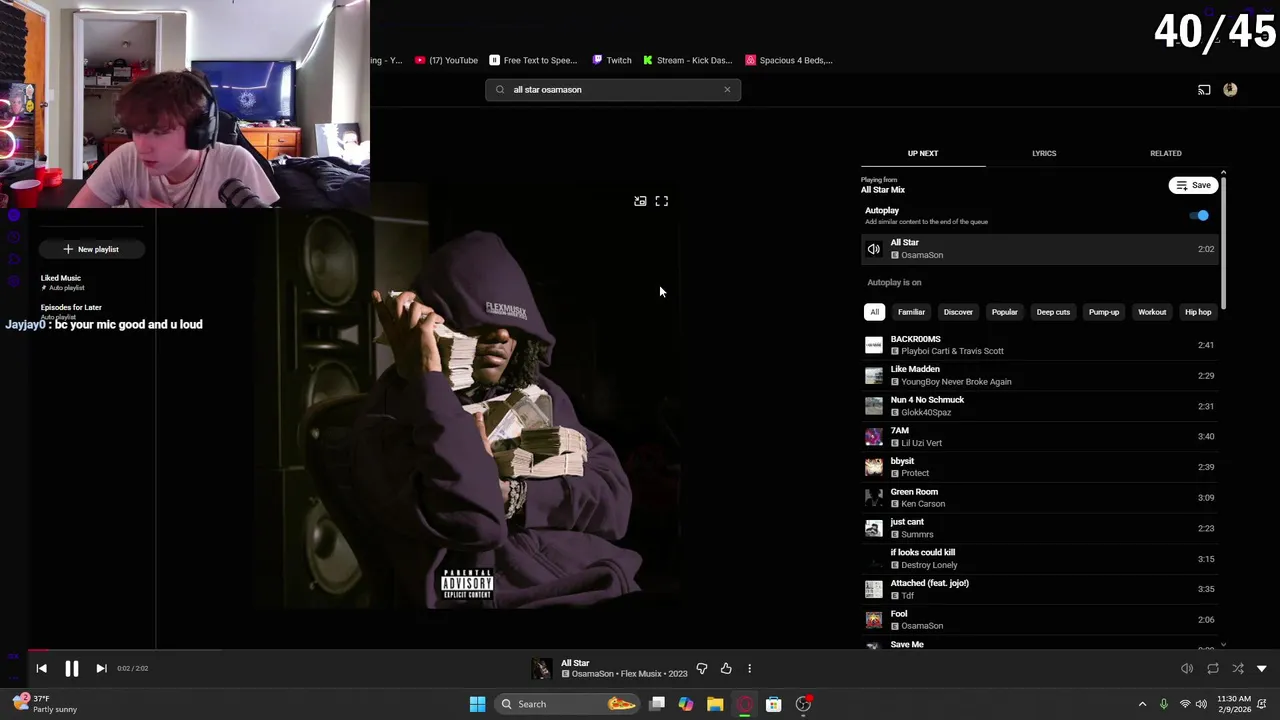Screen dimensions: 1280x720
Task: Click the search field with all star osamason
Action: [x=613, y=89]
